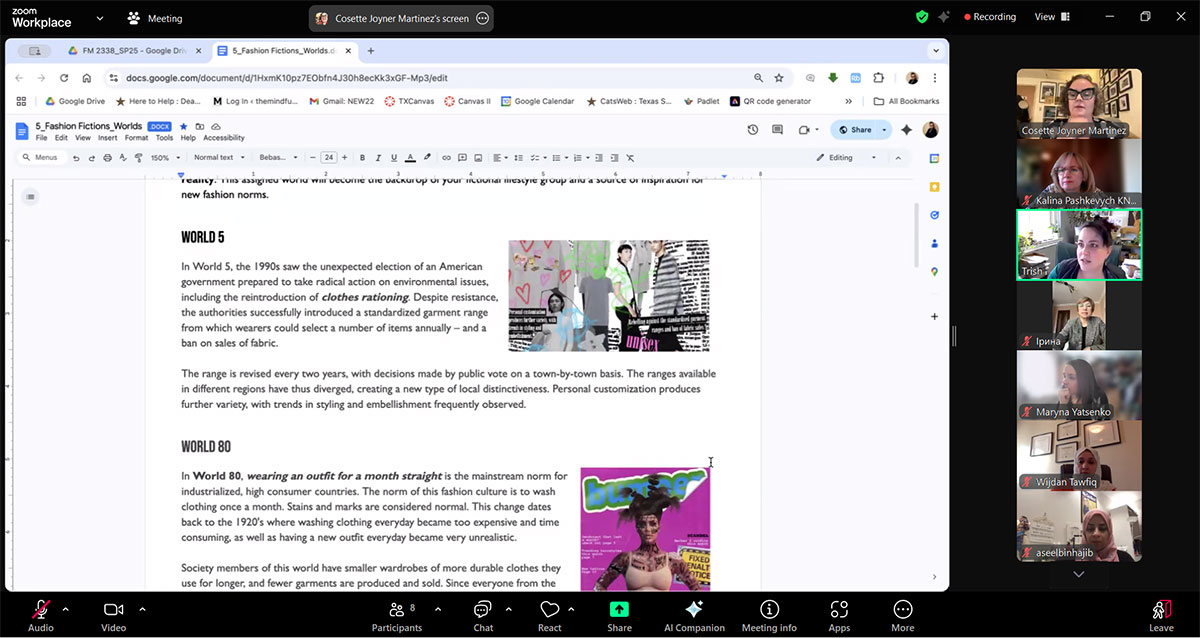Click the Docs redo arrow
Viewport: 1200px width, 638px height.
pyautogui.click(x=91, y=158)
